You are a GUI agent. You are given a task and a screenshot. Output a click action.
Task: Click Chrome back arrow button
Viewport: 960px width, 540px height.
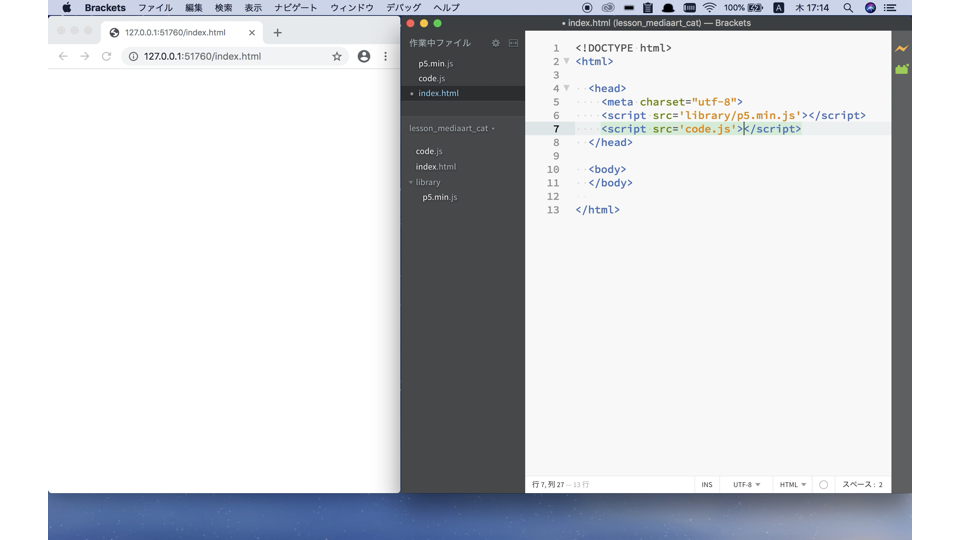(63, 56)
